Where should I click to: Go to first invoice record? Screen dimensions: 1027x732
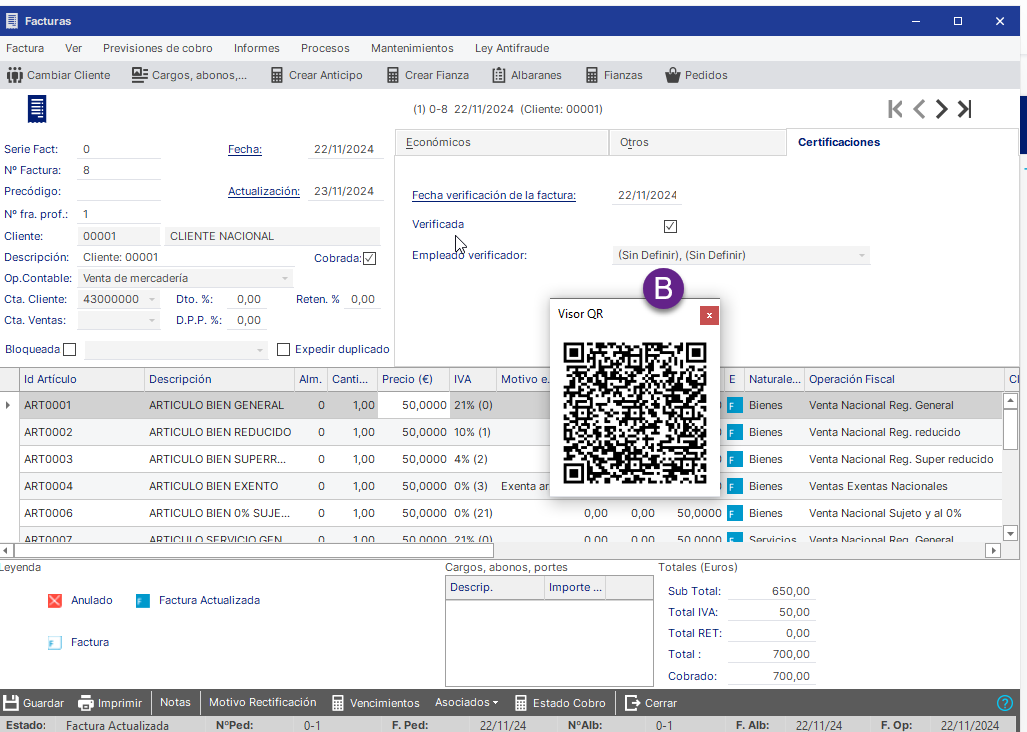click(895, 109)
